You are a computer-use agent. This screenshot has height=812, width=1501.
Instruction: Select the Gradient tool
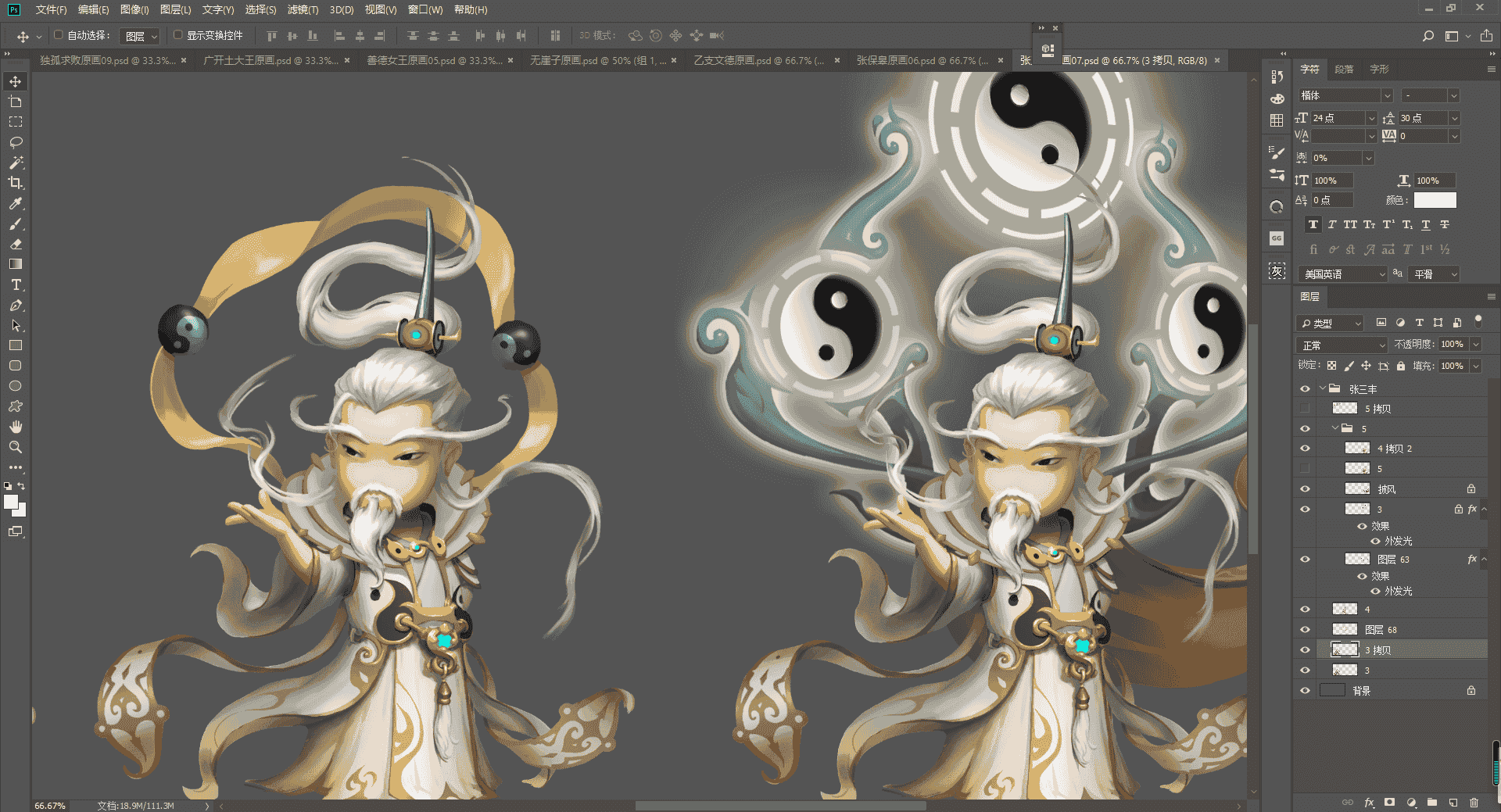(16, 264)
